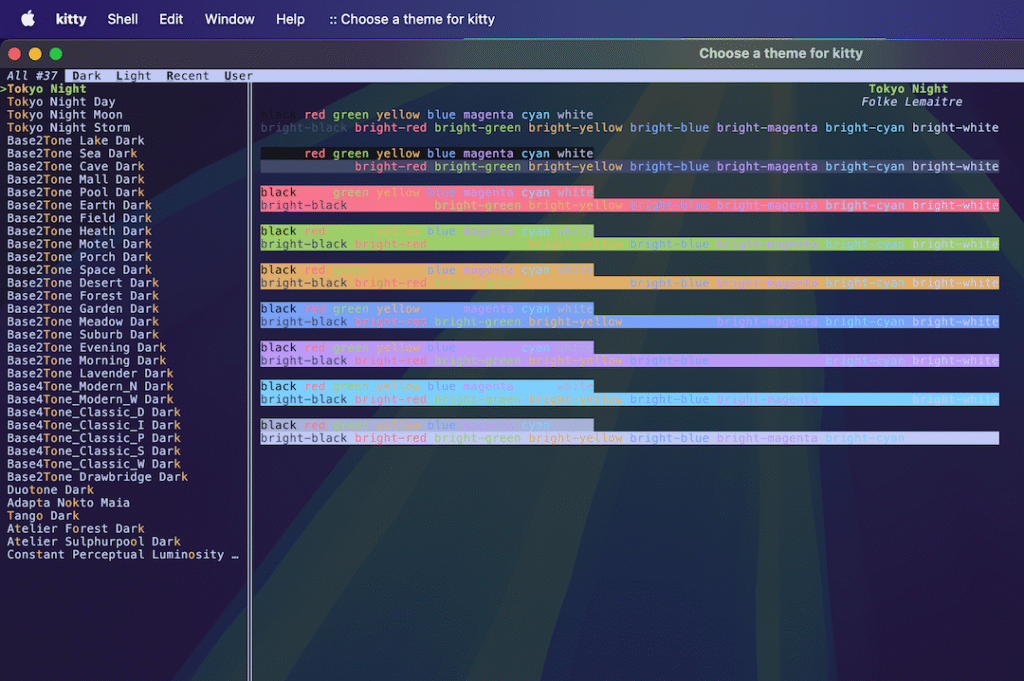Switch to the Light themes tab
Image resolution: width=1024 pixels, height=681 pixels.
pos(133,76)
